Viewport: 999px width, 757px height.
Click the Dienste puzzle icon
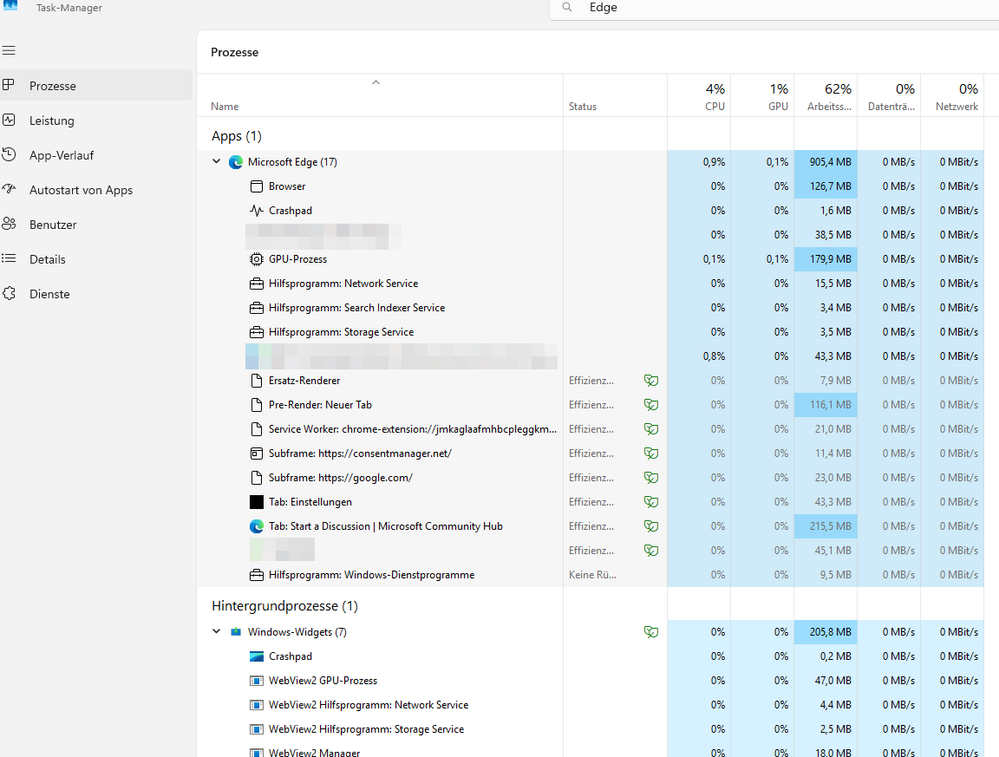point(9,294)
